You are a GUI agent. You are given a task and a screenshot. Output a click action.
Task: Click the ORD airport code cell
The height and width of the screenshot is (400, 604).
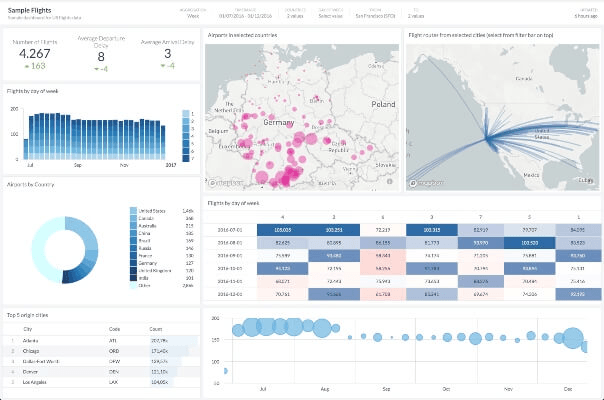click(114, 351)
